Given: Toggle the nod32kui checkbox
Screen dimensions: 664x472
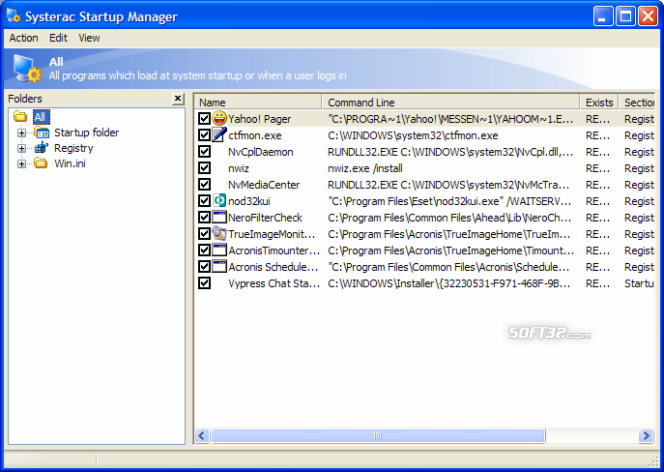Looking at the screenshot, I should click(x=204, y=201).
